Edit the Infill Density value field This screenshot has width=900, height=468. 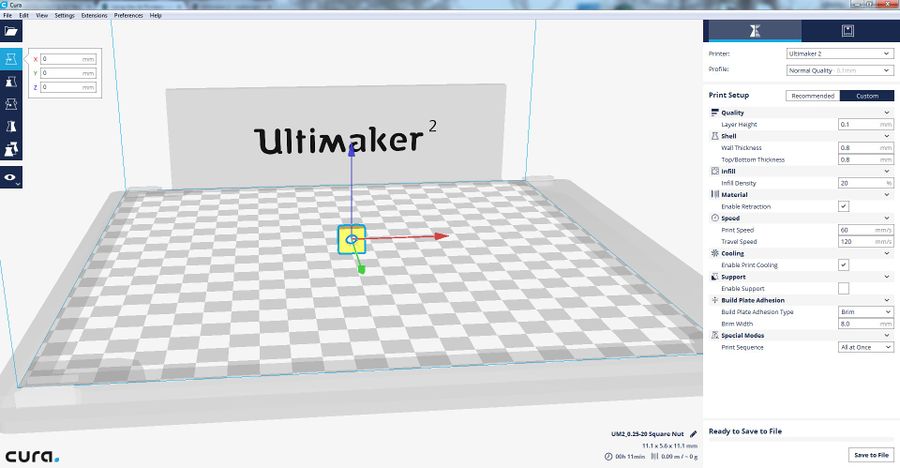pos(866,183)
